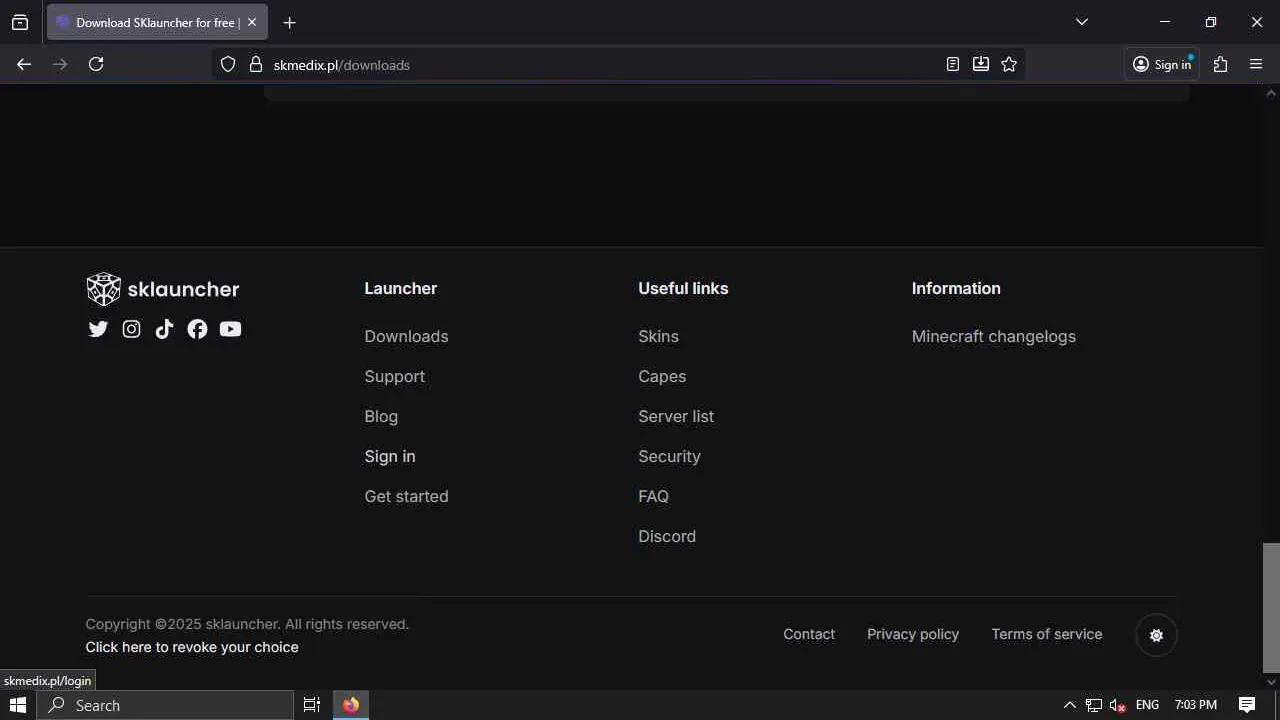1280x720 pixels.
Task: Open the tracking protection shield icon
Action: [228, 64]
